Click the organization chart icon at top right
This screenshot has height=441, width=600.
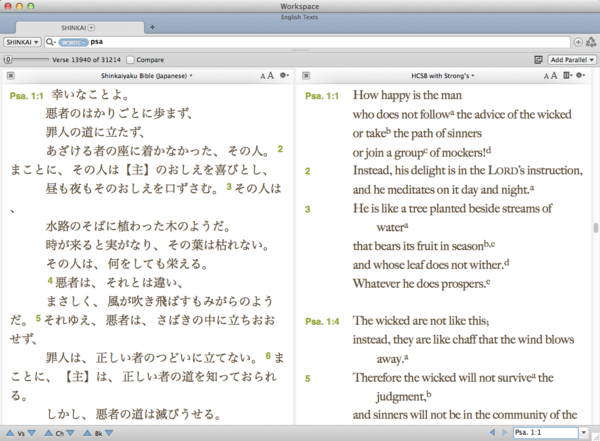pyautogui.click(x=591, y=42)
